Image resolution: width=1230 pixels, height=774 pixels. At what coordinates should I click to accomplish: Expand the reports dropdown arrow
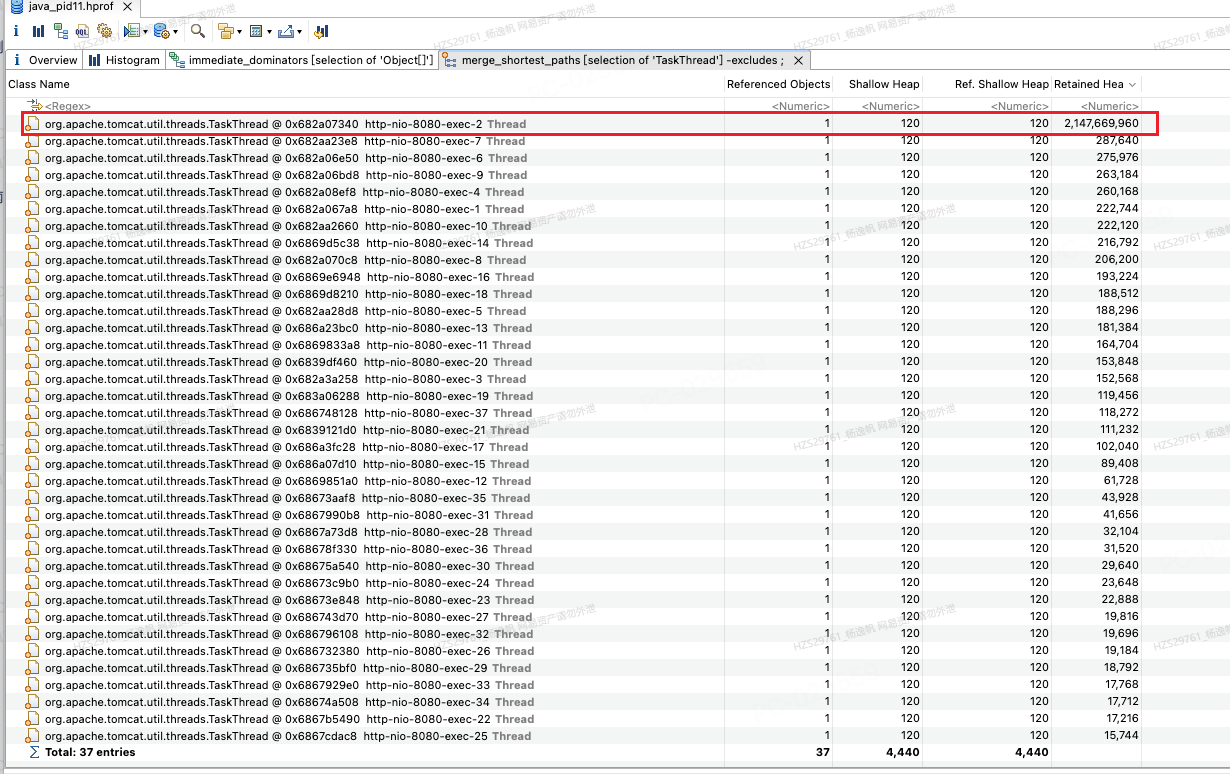(x=145, y=32)
